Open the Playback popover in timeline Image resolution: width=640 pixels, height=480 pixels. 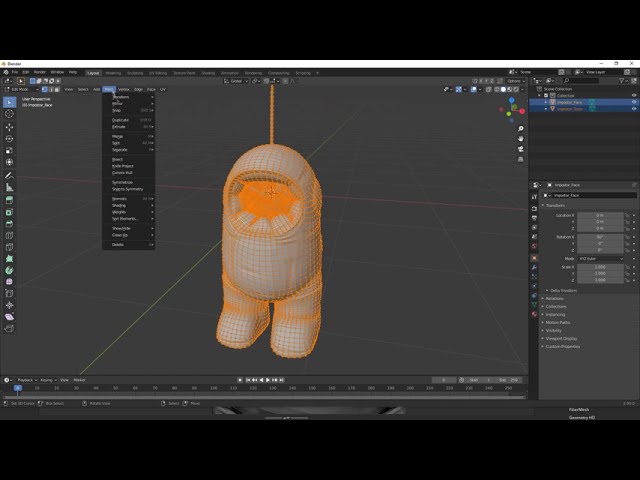click(x=27, y=380)
